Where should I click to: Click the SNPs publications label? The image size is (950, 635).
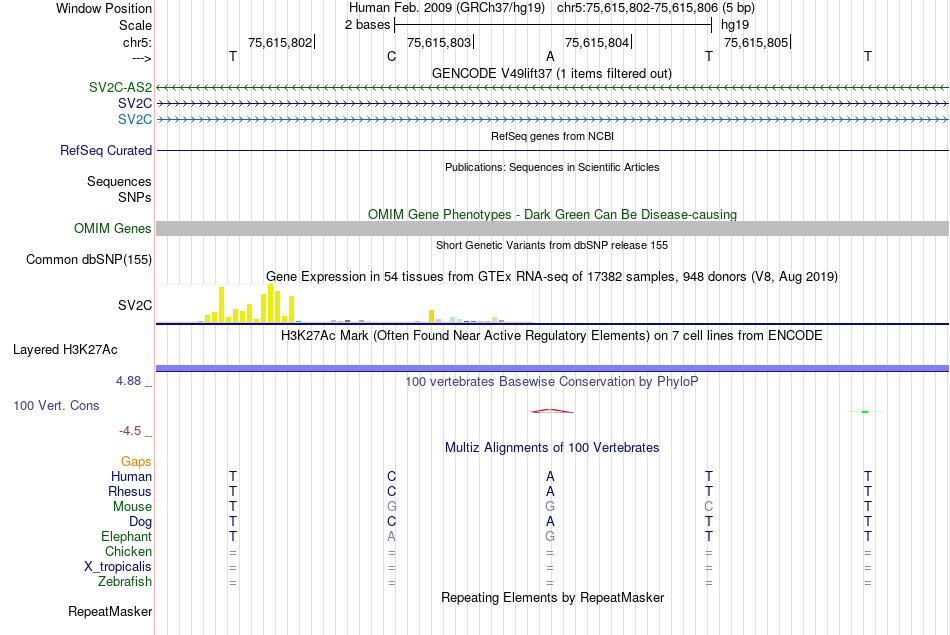tap(135, 198)
